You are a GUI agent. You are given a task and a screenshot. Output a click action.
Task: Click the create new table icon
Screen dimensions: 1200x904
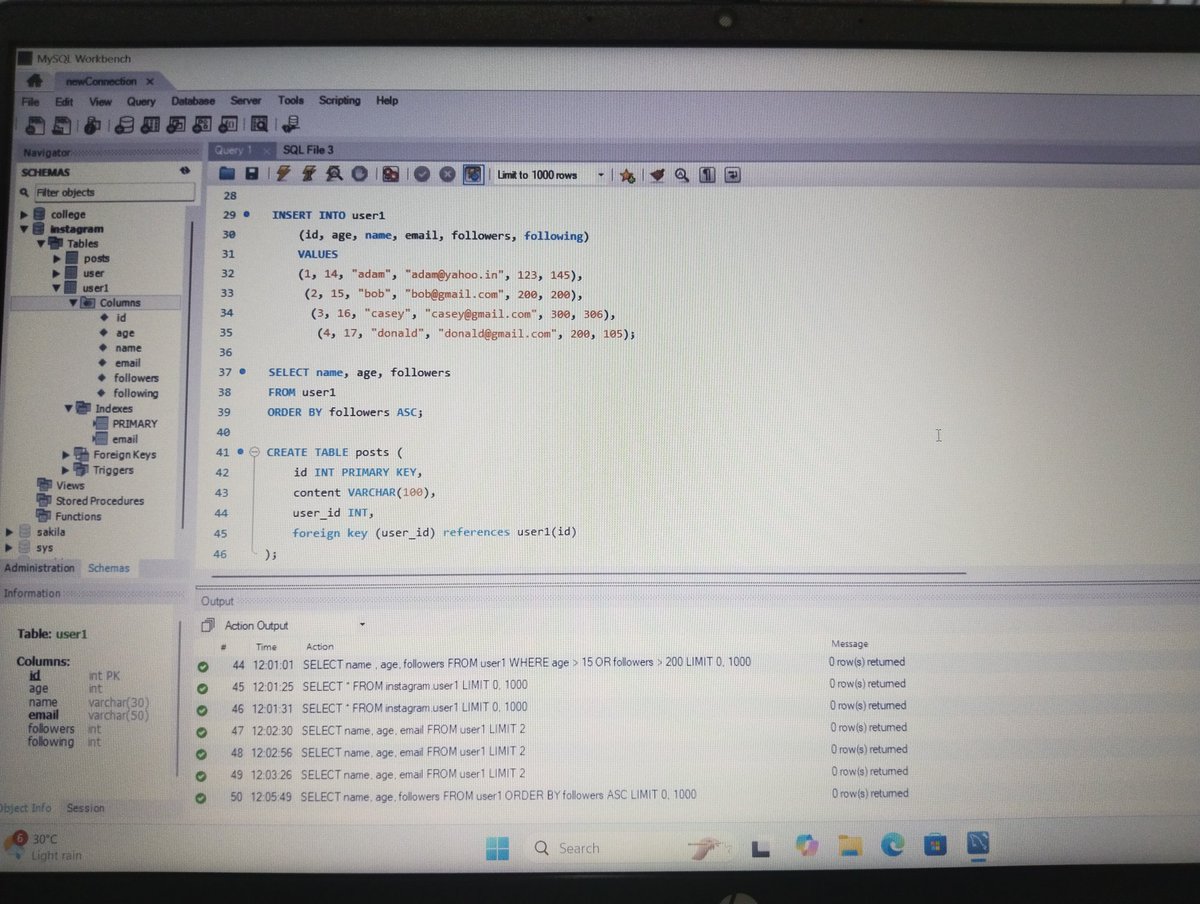tap(151, 125)
